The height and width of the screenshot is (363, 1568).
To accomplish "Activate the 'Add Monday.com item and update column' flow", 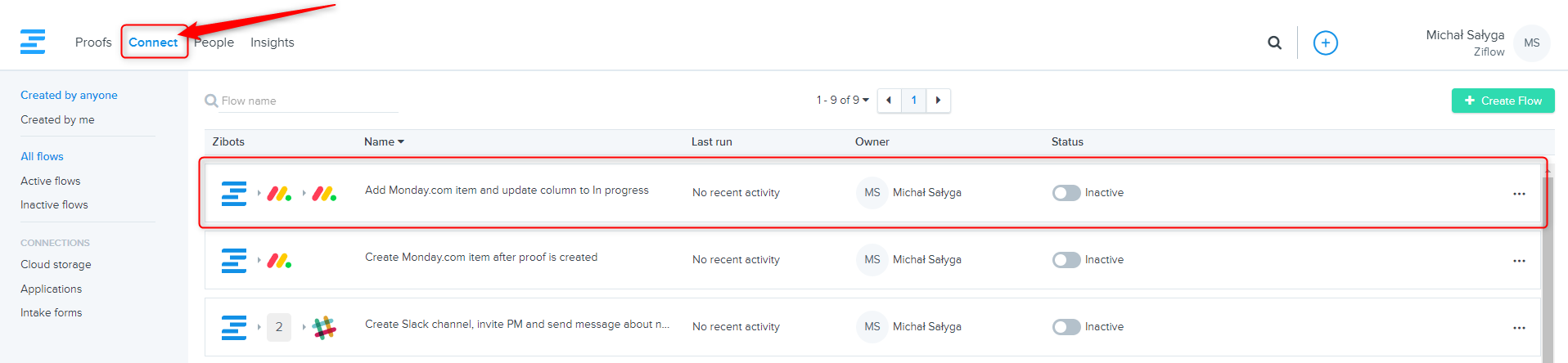I will [x=1066, y=193].
